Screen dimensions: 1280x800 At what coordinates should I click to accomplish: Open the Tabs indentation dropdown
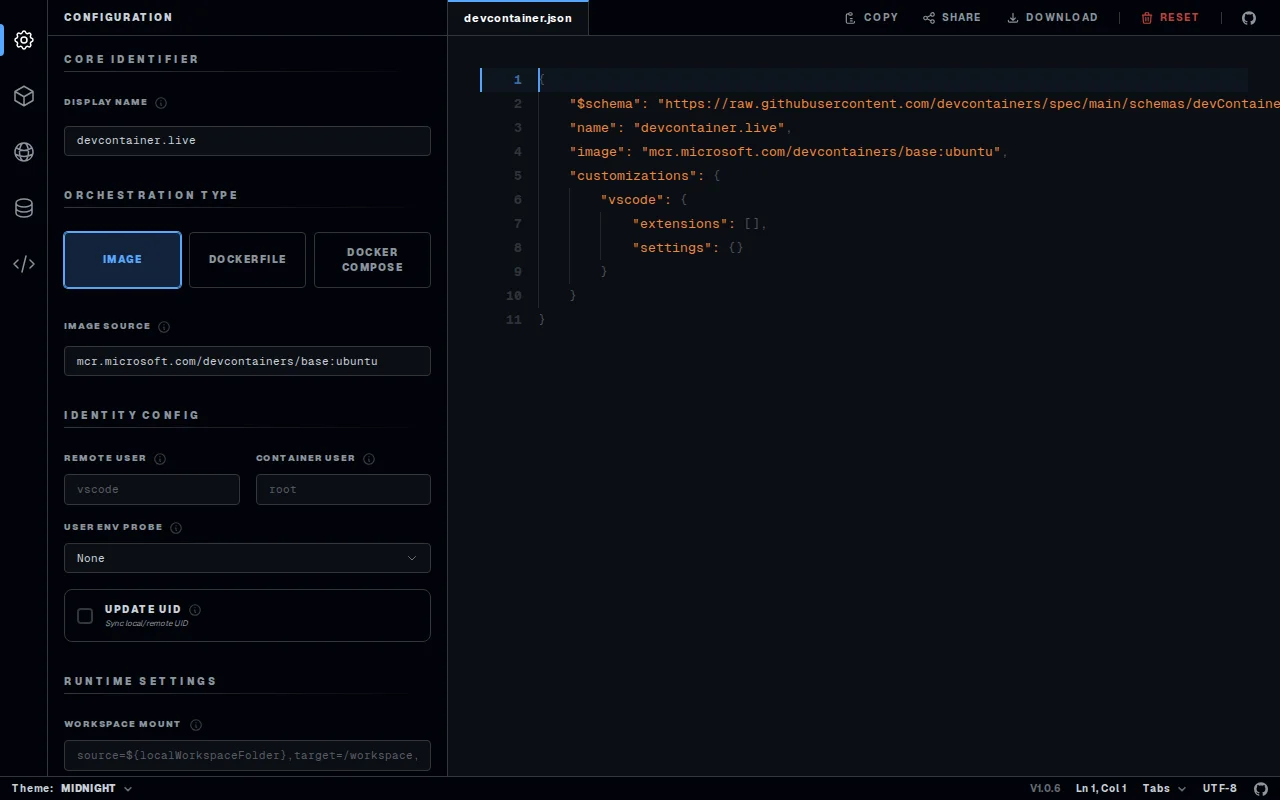(1164, 788)
